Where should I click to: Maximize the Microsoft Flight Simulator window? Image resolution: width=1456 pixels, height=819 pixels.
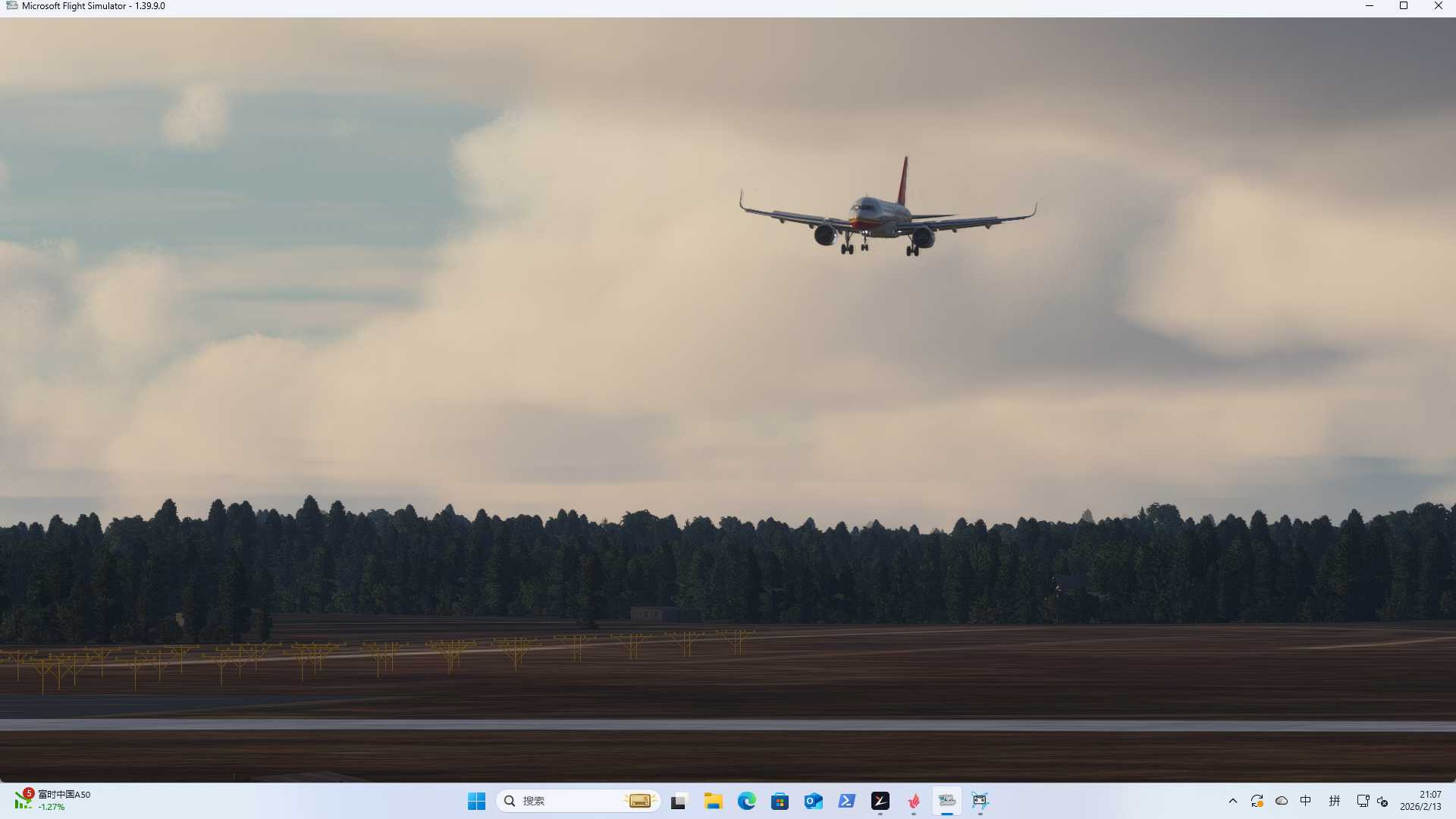coord(1404,6)
